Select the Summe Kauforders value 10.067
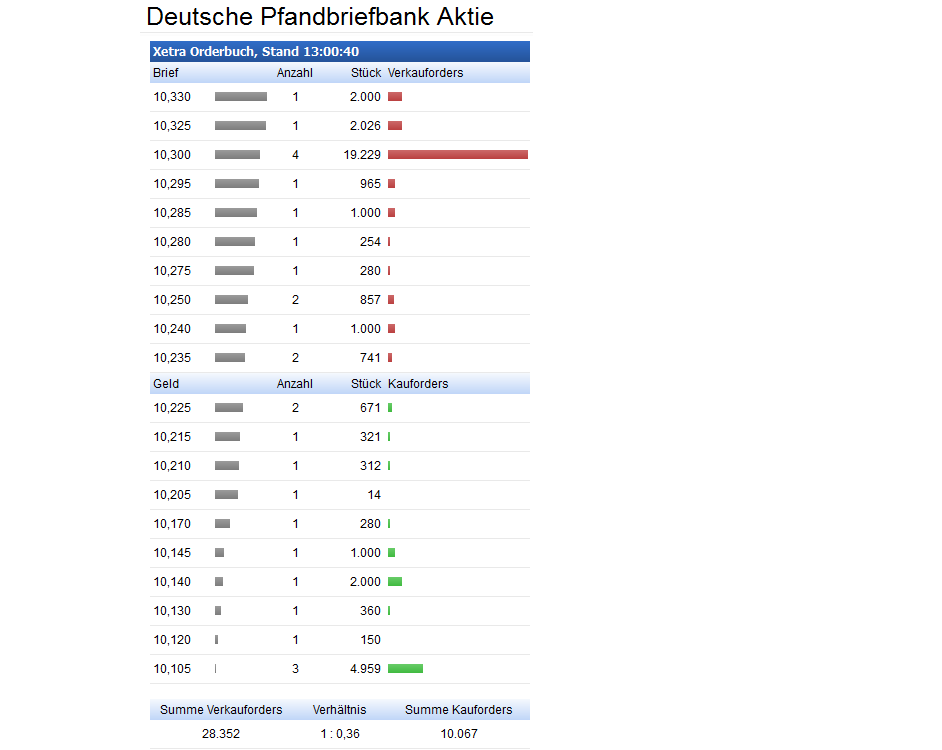Image resolution: width=942 pixels, height=750 pixels. tap(458, 734)
